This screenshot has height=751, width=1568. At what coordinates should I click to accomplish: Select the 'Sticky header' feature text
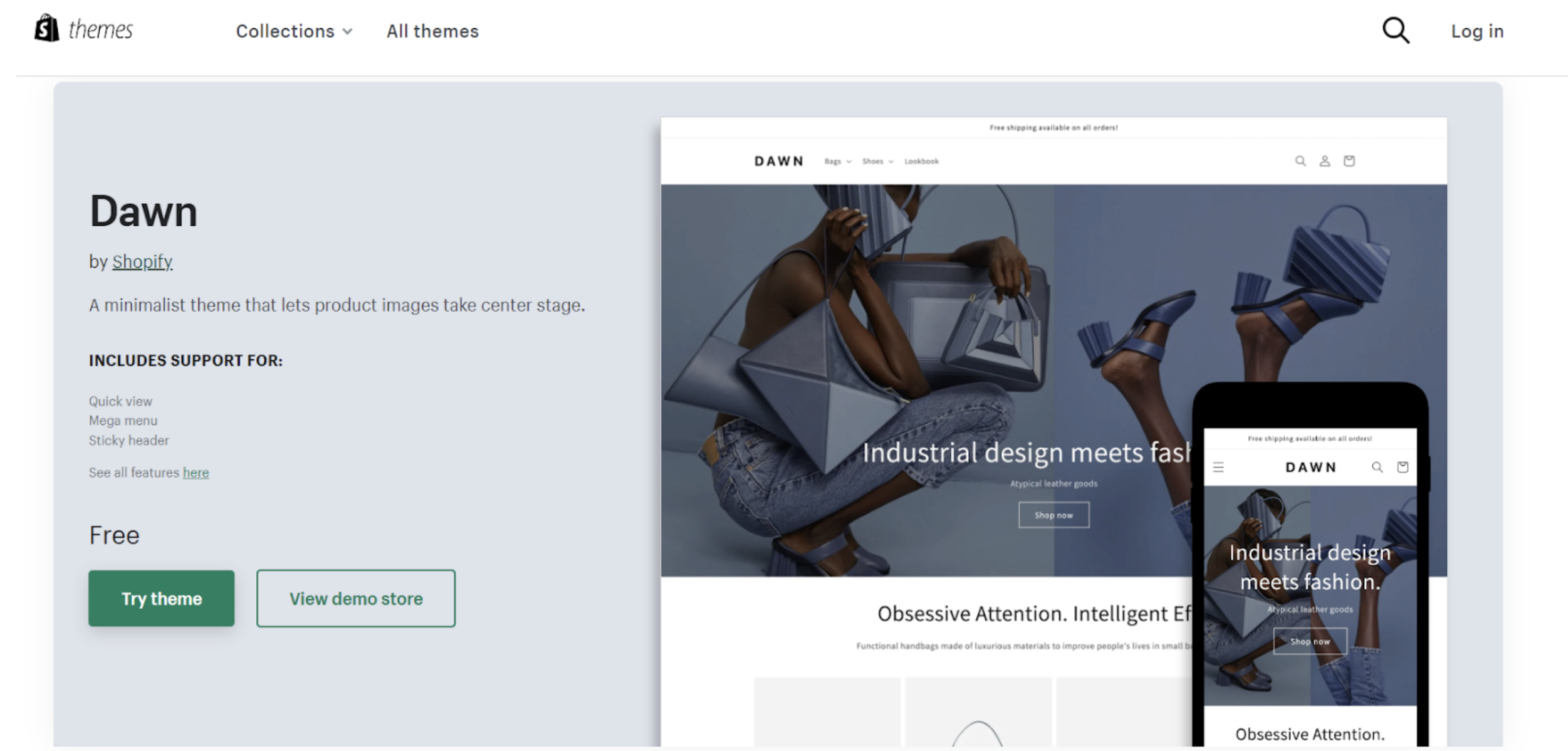pyautogui.click(x=128, y=440)
